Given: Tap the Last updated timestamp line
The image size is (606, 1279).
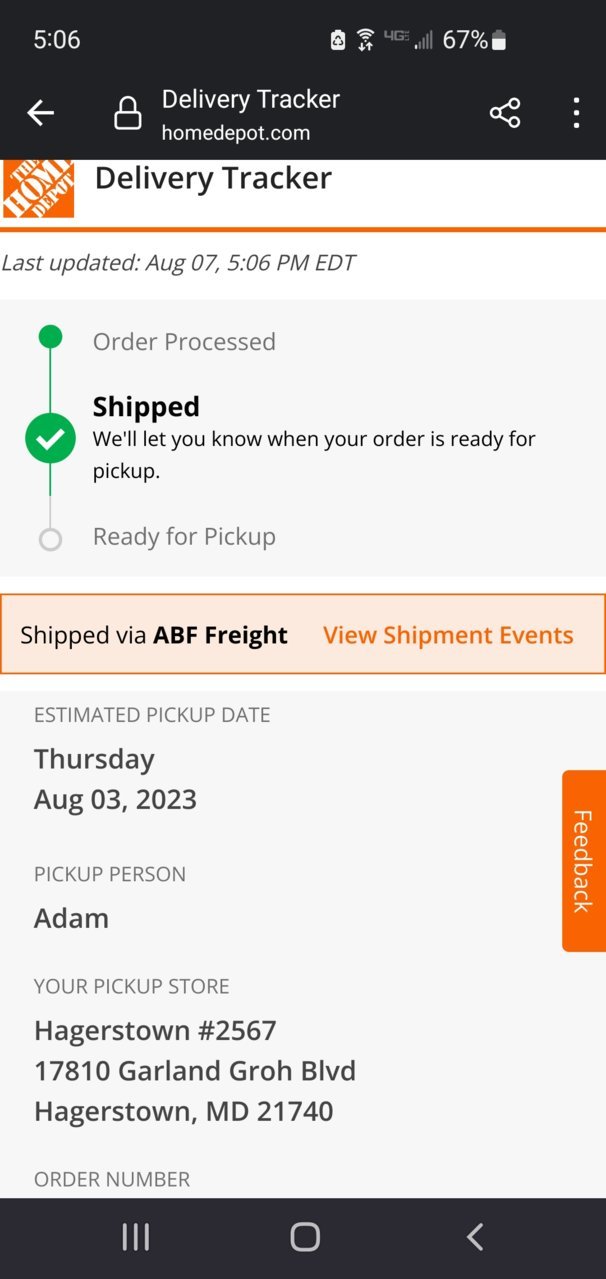Looking at the screenshot, I should coord(178,263).
